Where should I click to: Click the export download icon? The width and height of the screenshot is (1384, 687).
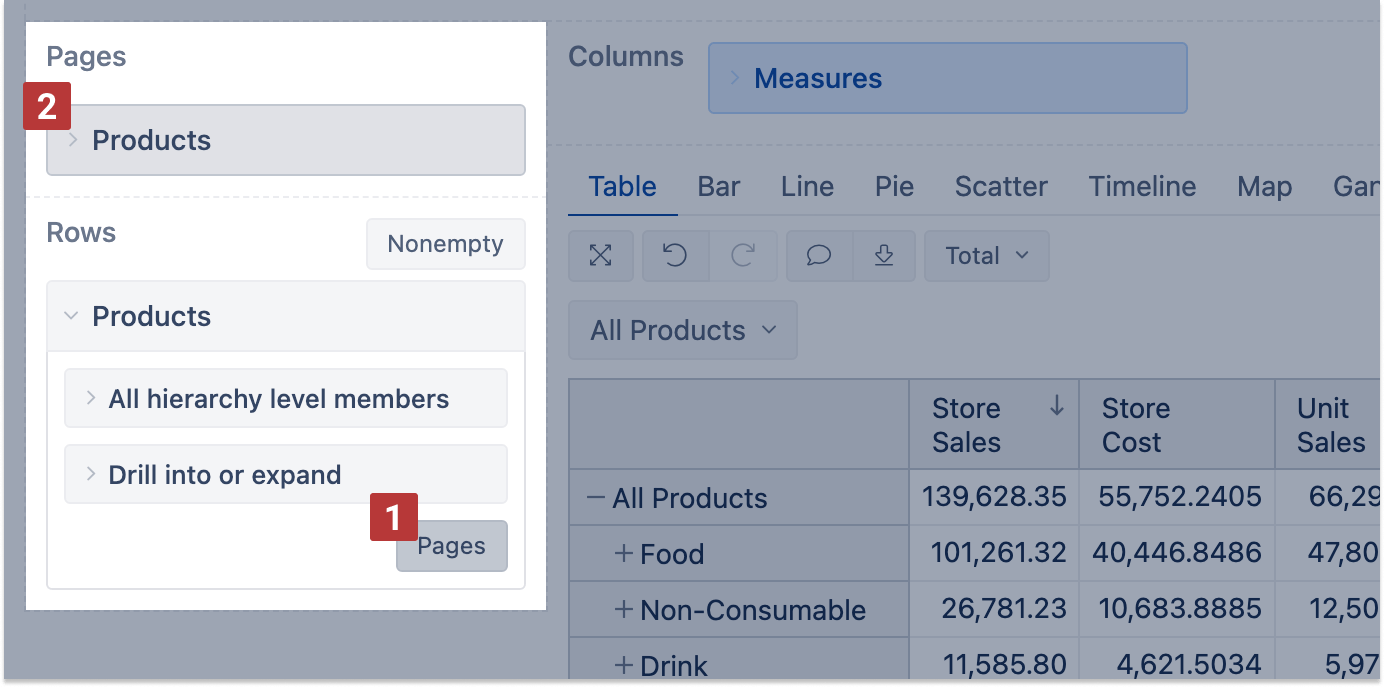(x=883, y=256)
